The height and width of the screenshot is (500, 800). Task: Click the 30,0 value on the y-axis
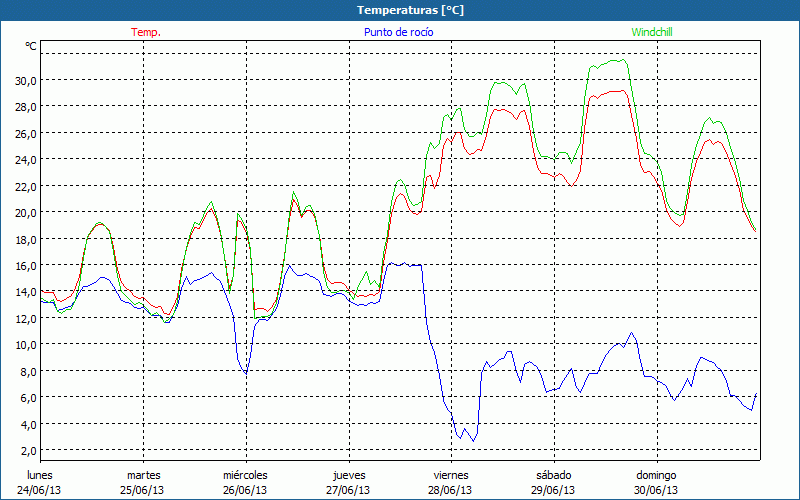[24, 80]
